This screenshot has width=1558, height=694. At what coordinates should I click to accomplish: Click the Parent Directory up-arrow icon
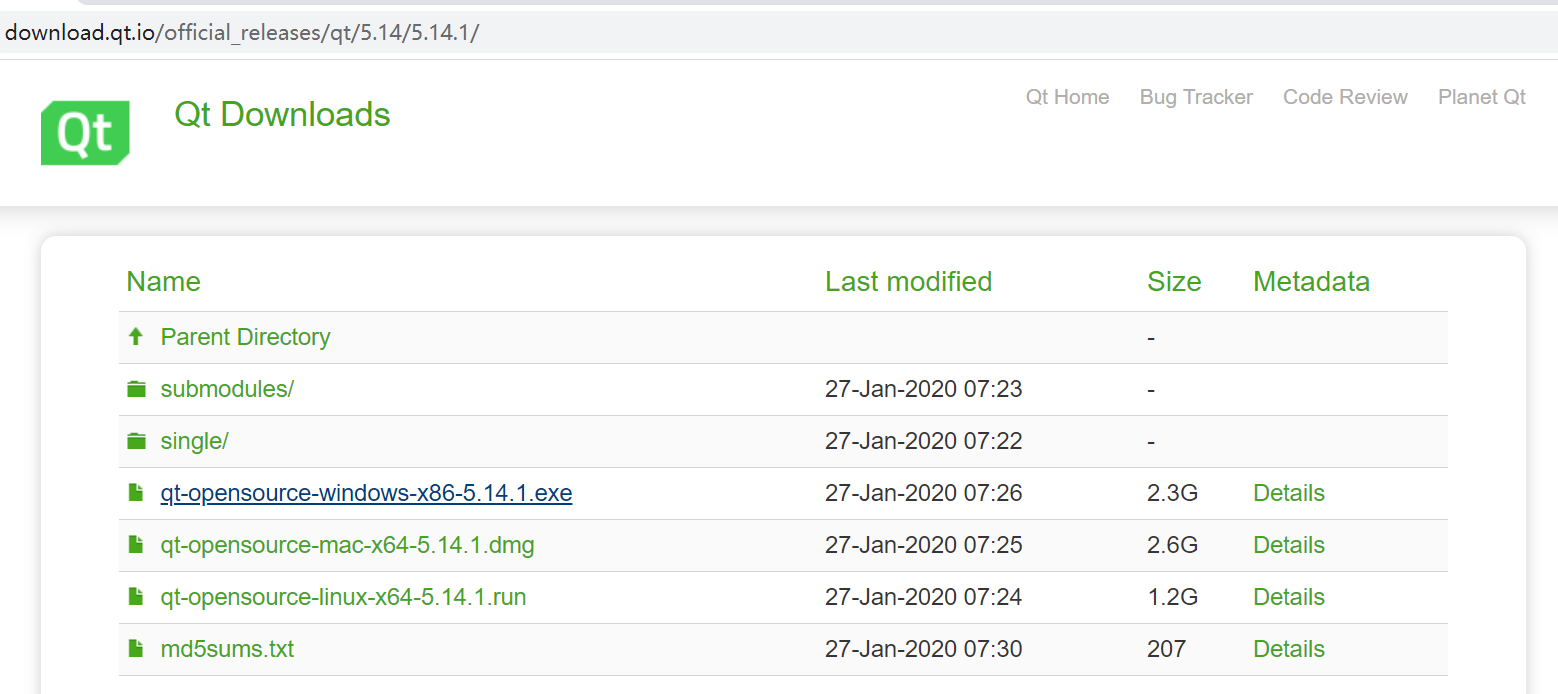pyautogui.click(x=136, y=337)
